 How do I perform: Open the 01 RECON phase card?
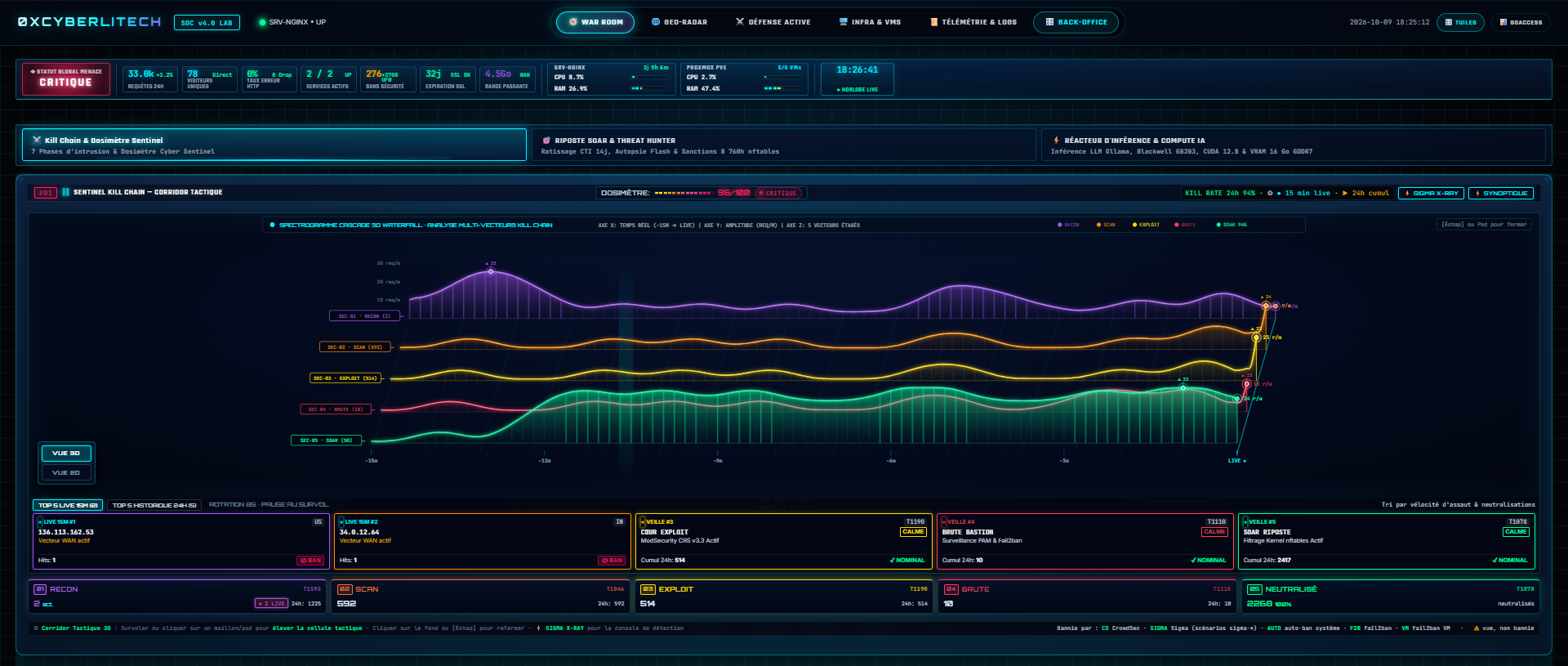[x=177, y=597]
